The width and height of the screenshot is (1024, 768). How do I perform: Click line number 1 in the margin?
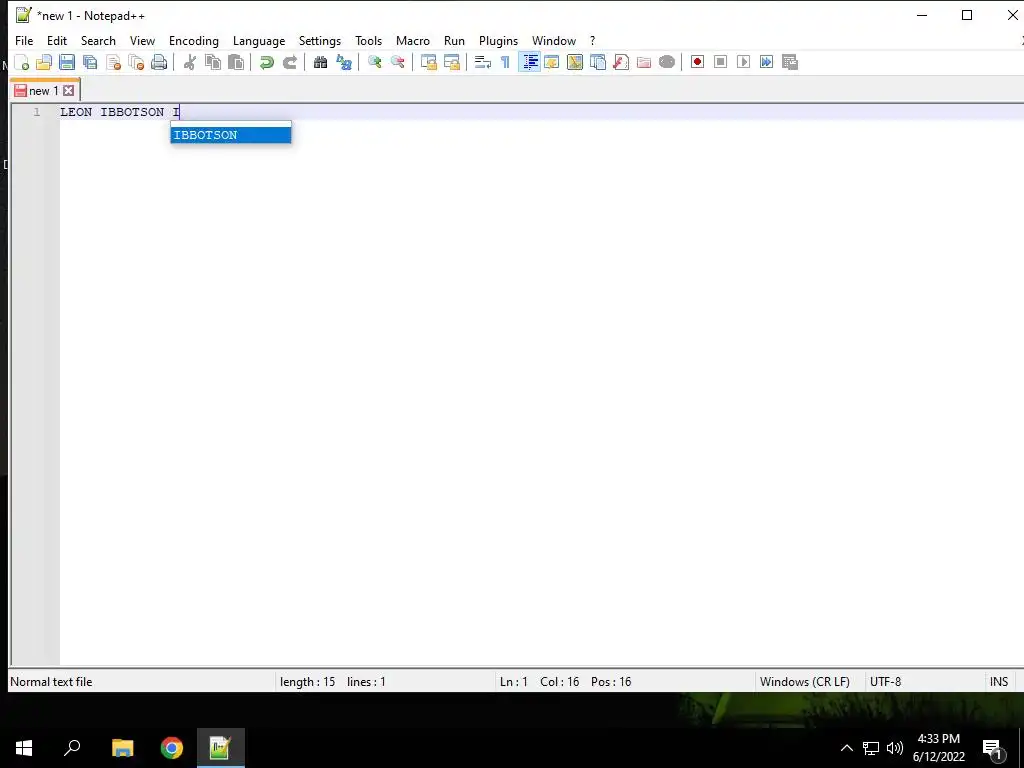click(x=37, y=112)
